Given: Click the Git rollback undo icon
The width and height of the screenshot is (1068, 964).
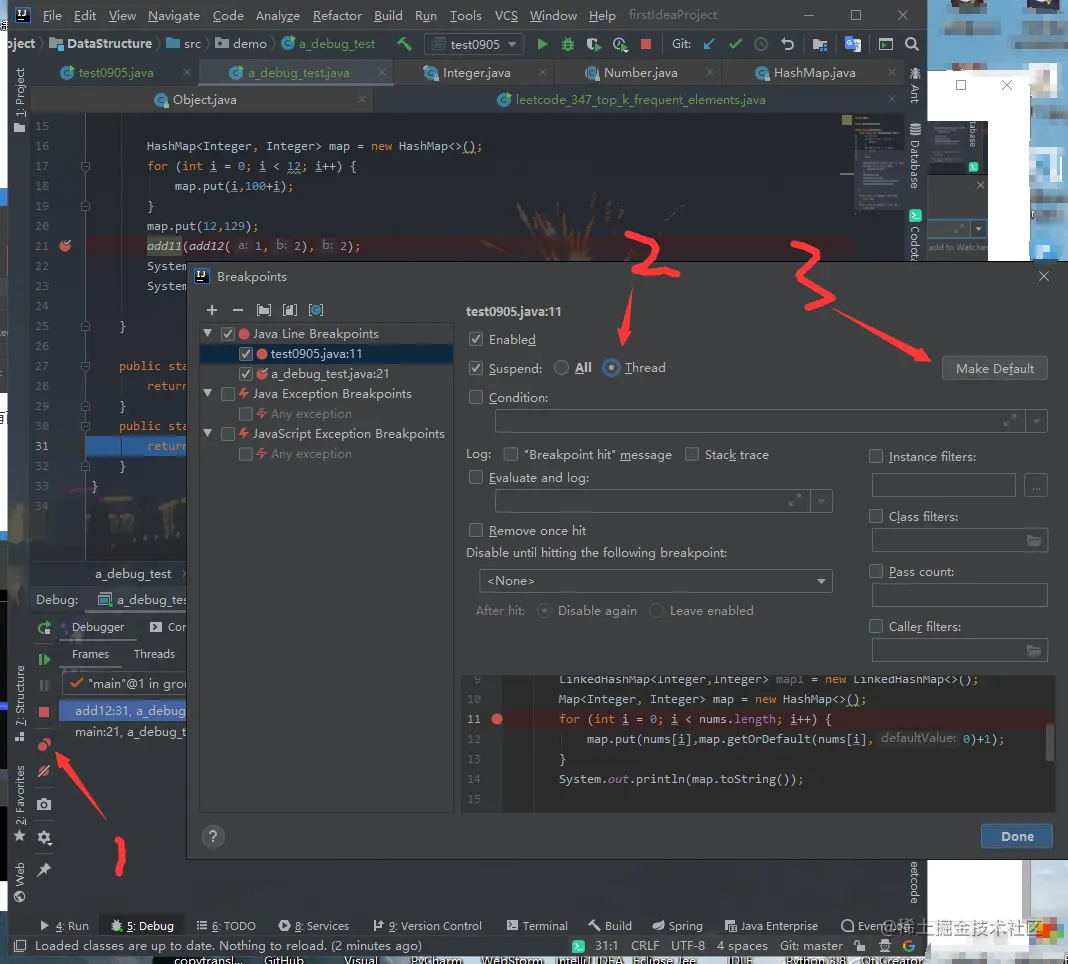Looking at the screenshot, I should point(787,44).
